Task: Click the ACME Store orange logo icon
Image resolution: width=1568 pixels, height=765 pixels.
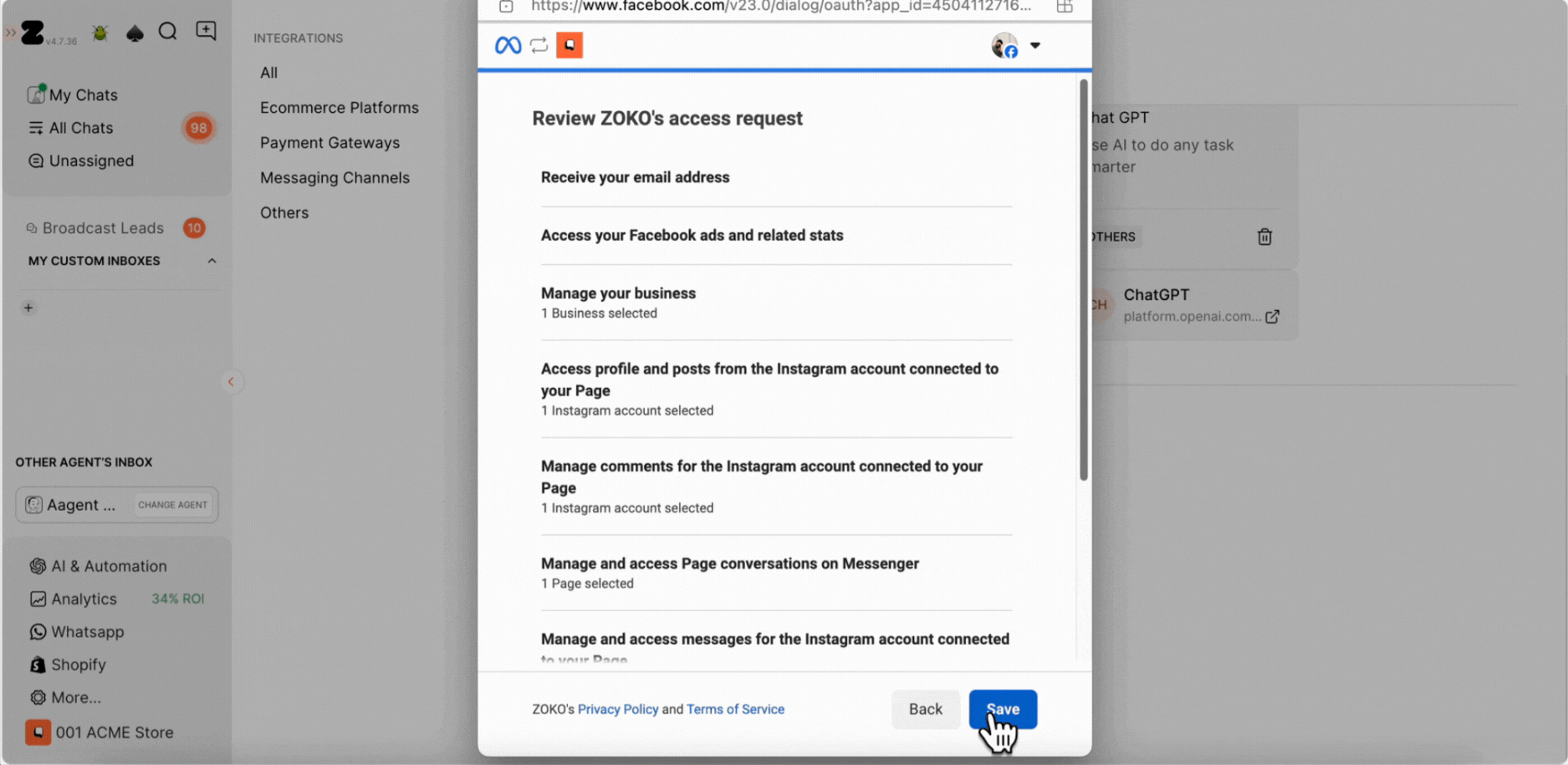Action: [38, 732]
